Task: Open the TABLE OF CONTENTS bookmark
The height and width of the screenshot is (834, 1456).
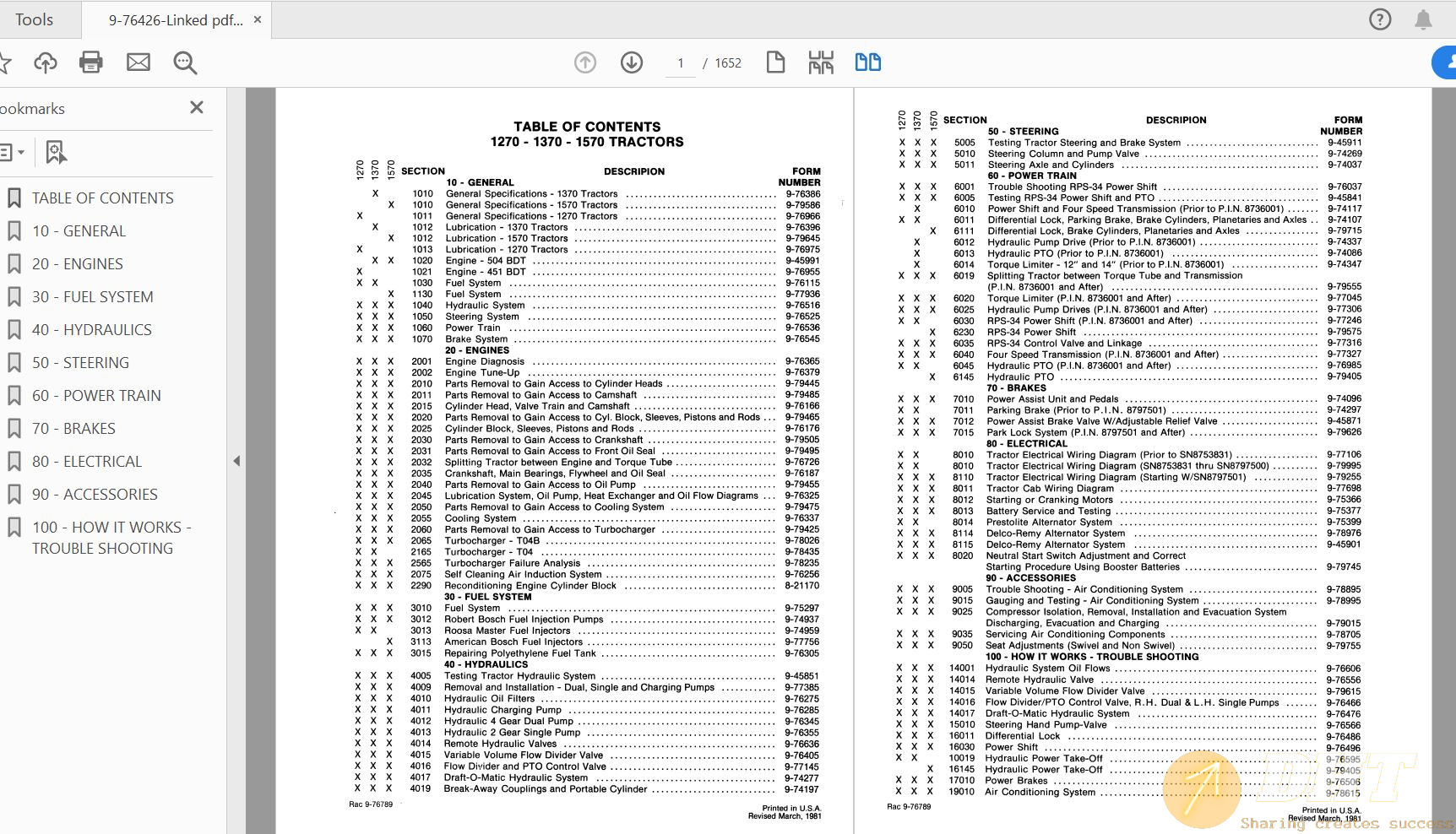Action: (102, 198)
